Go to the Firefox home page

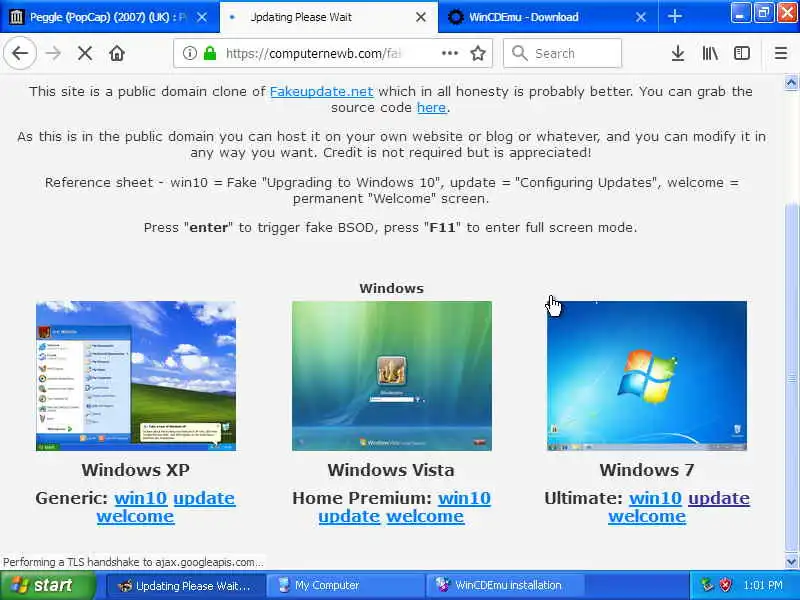coord(117,53)
